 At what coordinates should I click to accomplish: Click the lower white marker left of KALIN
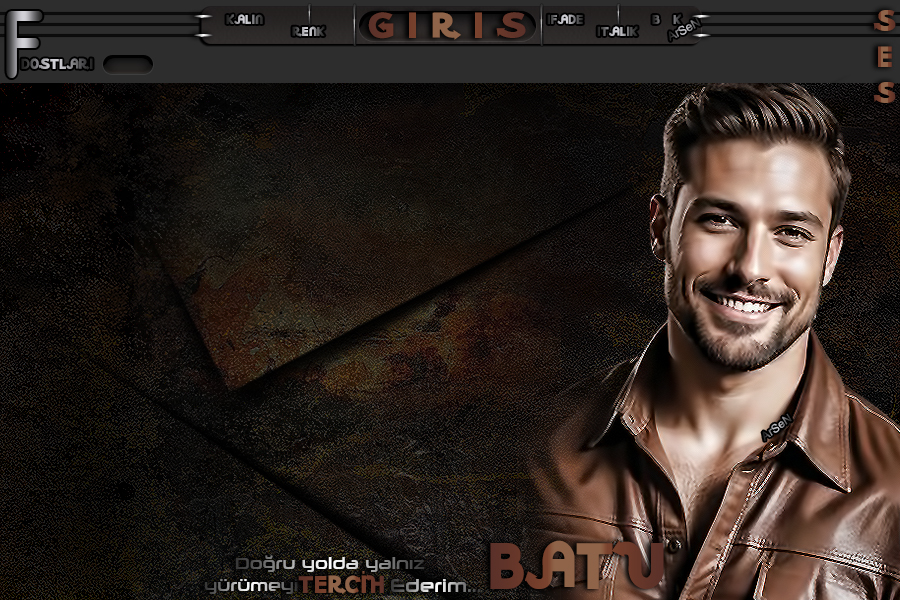point(204,34)
